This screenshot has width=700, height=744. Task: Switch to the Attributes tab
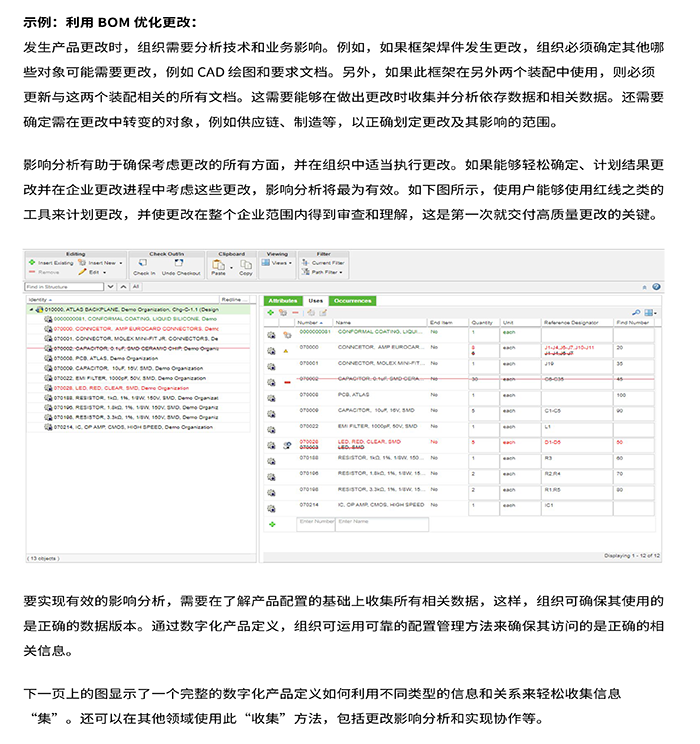click(283, 300)
